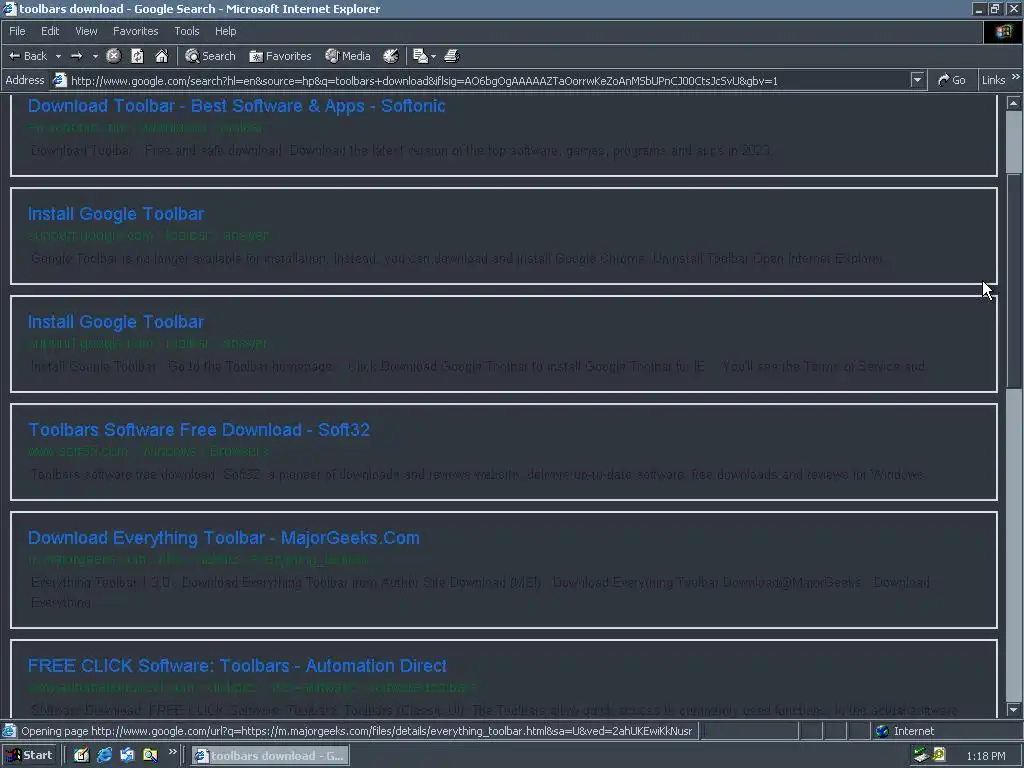Click the Opening page status text
This screenshot has height=768, width=1024.
click(356, 731)
